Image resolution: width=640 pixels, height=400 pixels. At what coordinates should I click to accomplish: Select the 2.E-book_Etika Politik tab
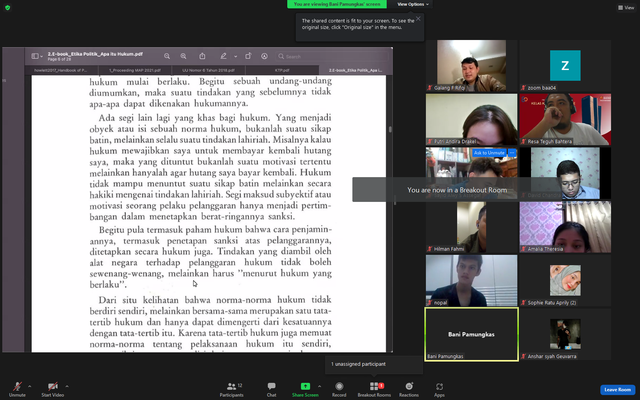355,70
